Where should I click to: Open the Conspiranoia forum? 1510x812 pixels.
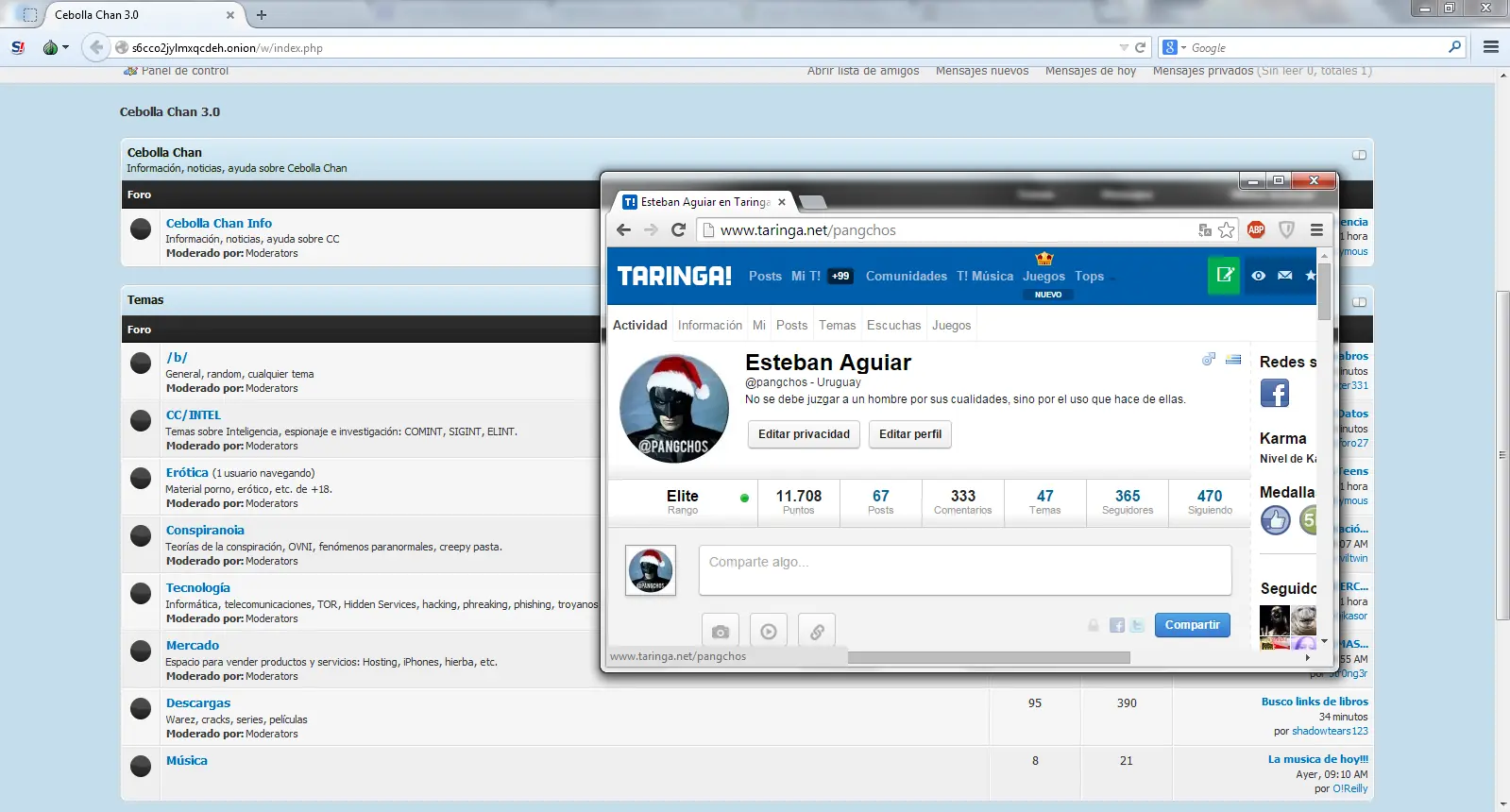pyautogui.click(x=205, y=530)
